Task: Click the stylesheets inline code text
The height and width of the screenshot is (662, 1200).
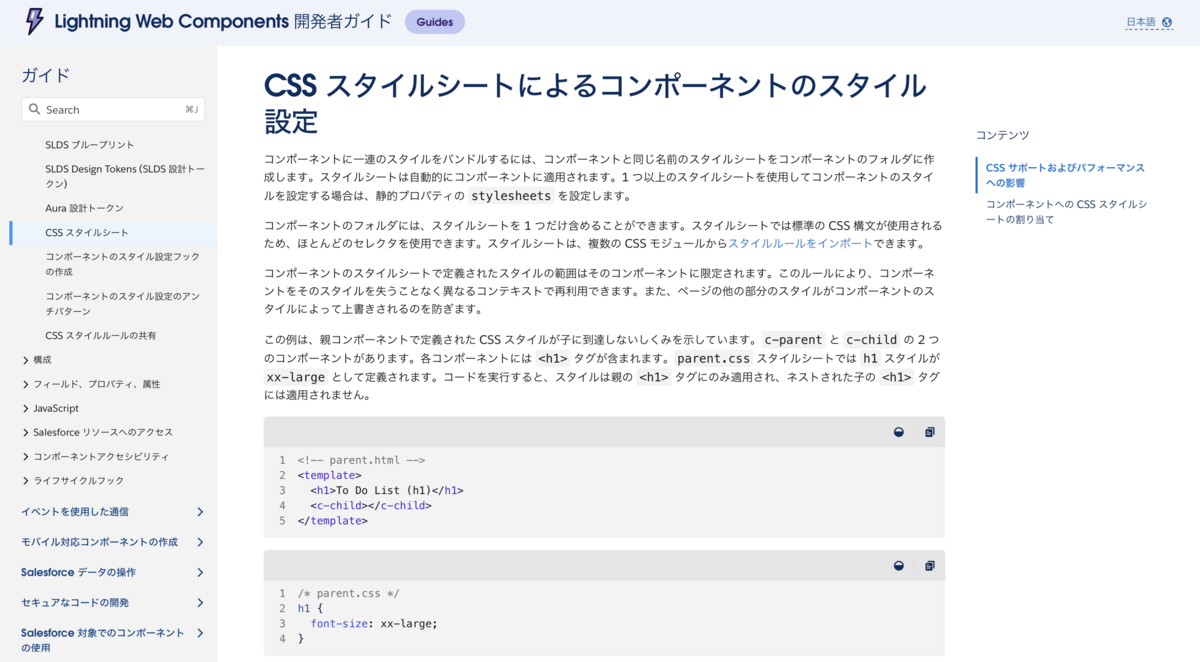Action: 511,196
